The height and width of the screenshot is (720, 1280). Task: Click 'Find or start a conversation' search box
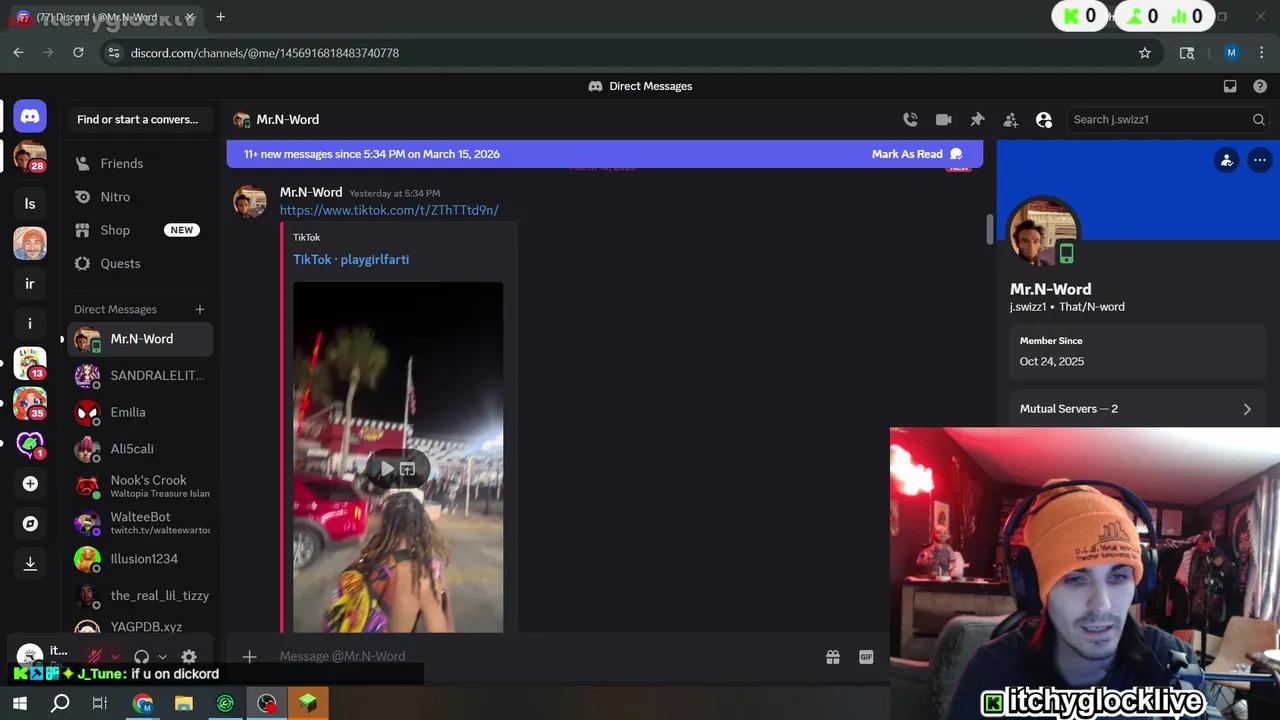coord(140,119)
